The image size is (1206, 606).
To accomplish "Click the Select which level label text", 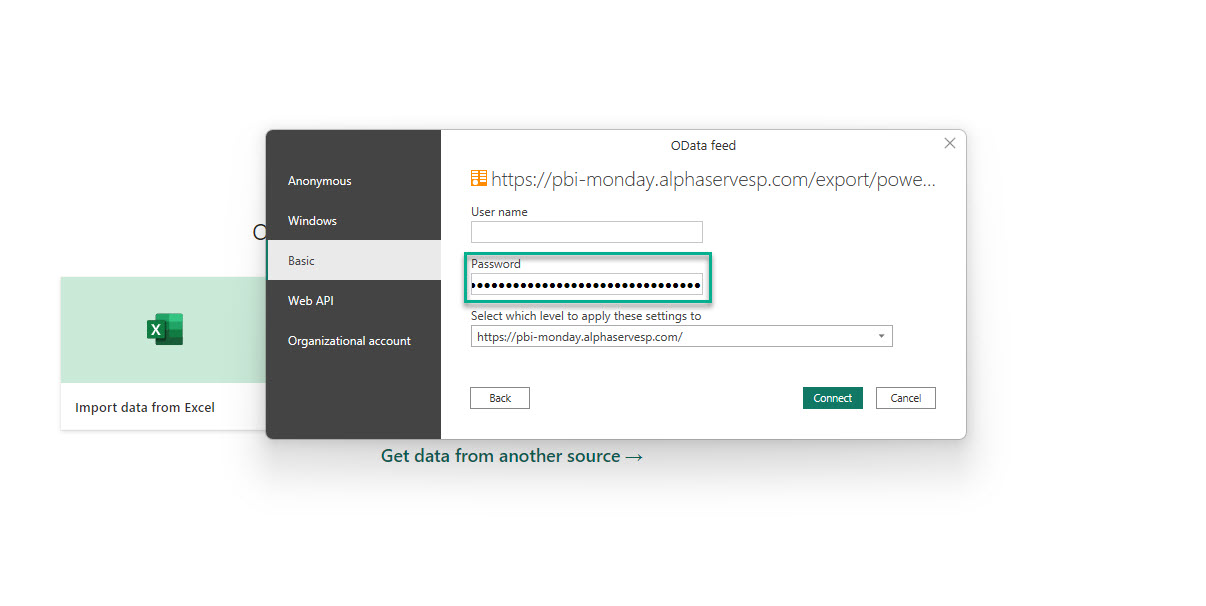I will (x=586, y=316).
